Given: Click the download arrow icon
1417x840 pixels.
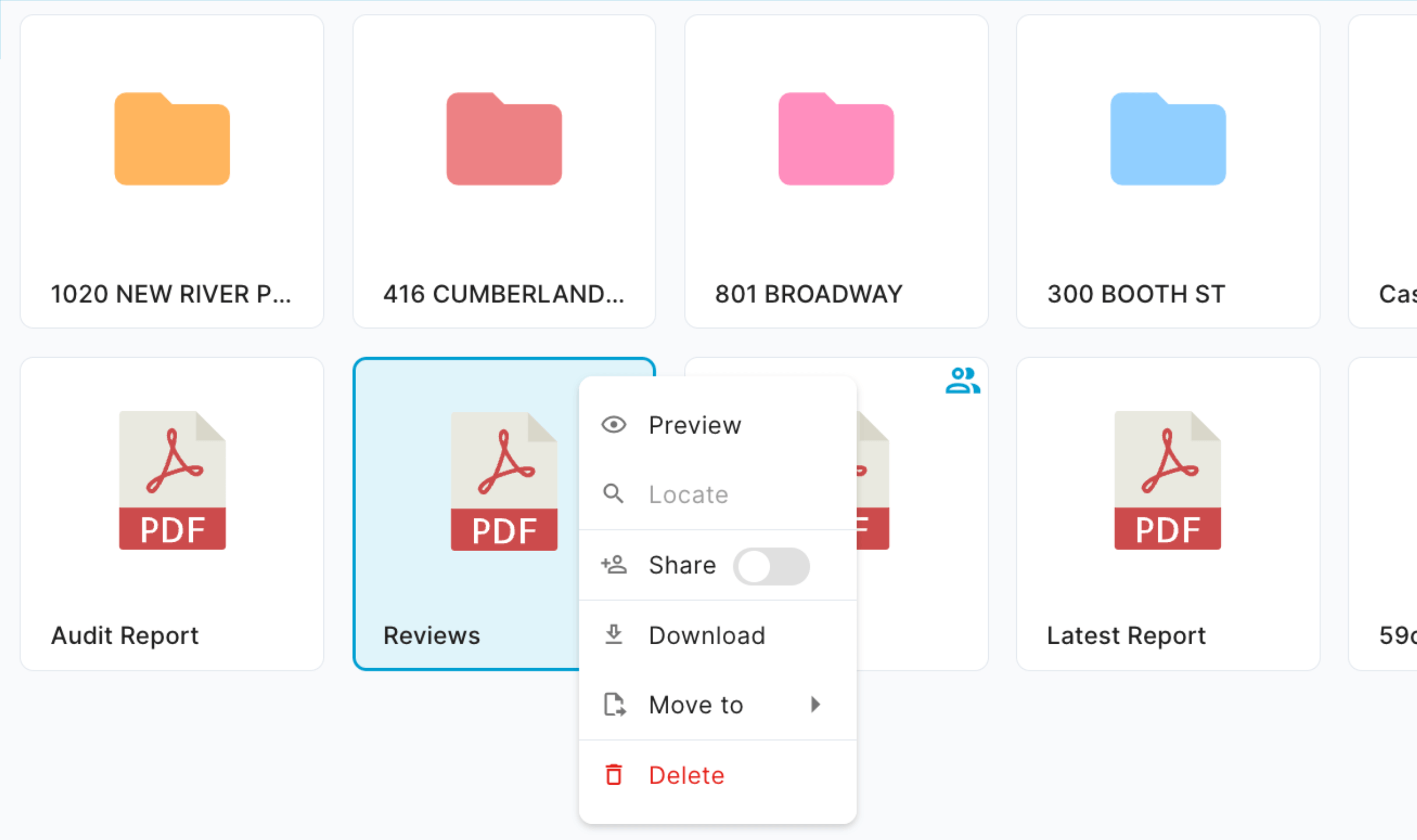Looking at the screenshot, I should 614,635.
